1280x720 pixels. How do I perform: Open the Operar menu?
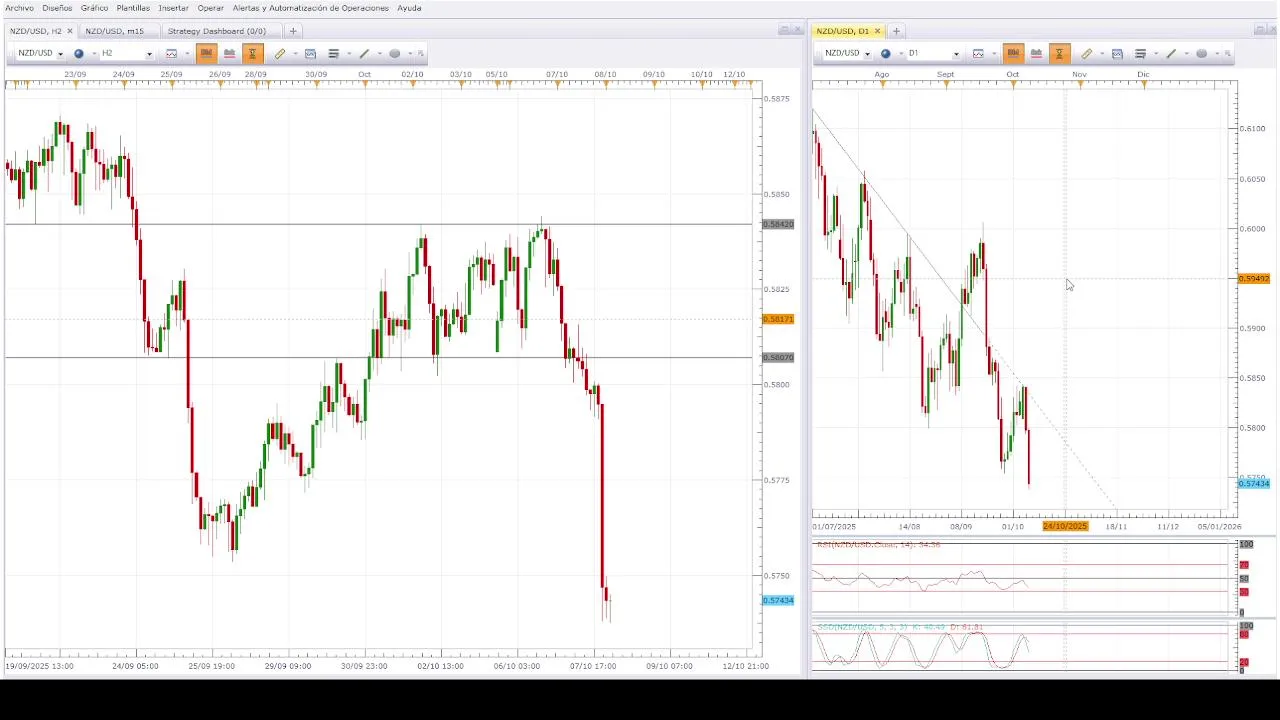[210, 8]
